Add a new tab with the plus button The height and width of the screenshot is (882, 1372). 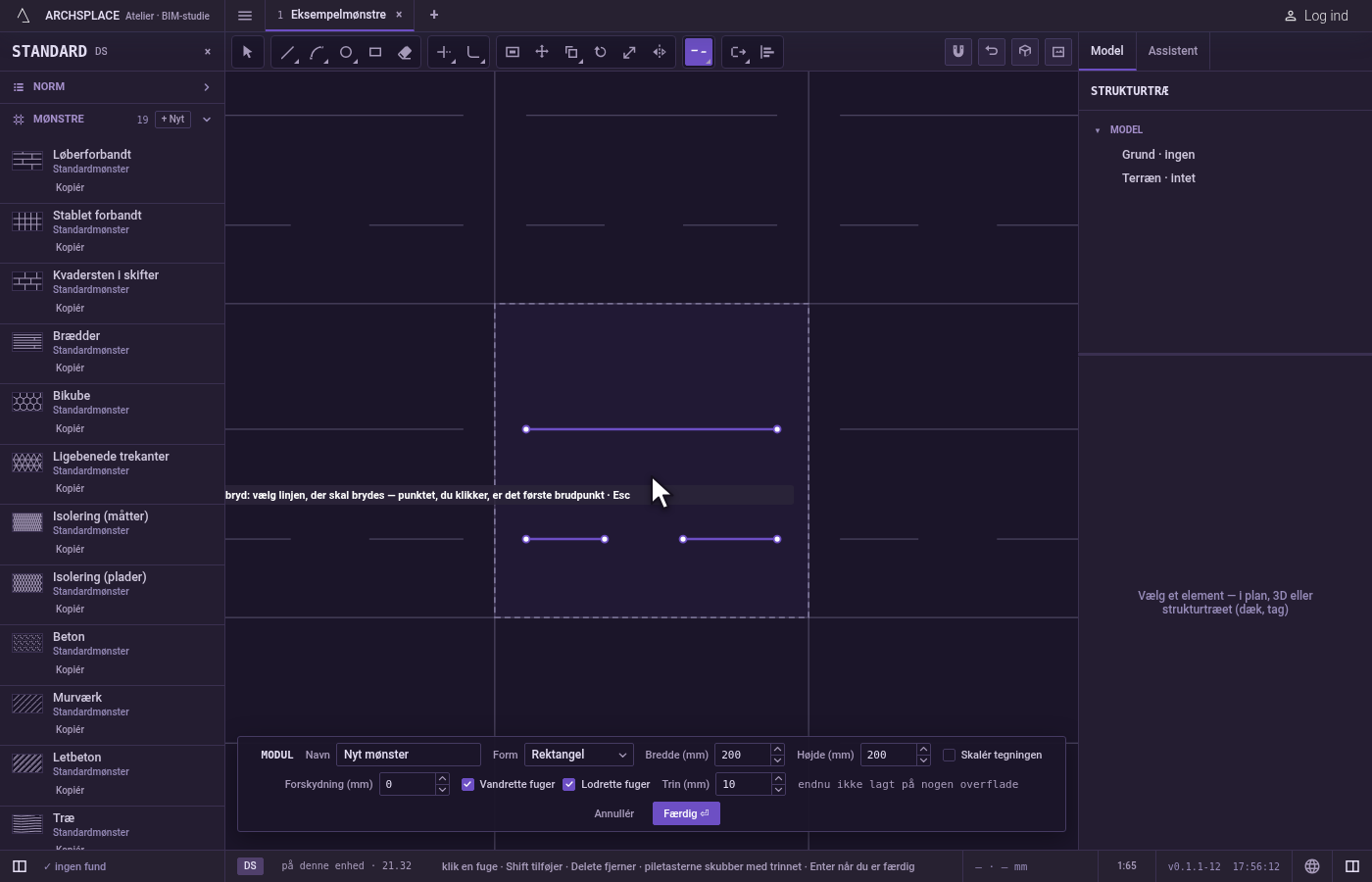click(434, 15)
